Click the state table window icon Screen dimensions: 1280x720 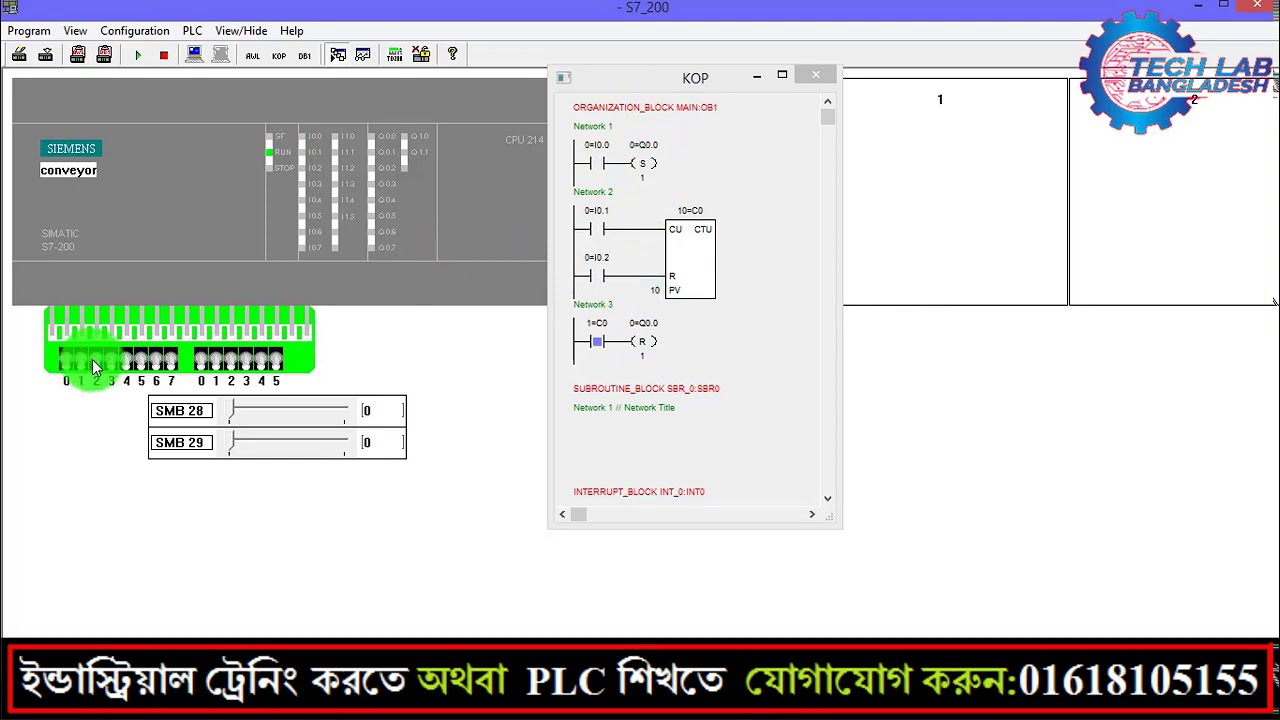tap(363, 55)
